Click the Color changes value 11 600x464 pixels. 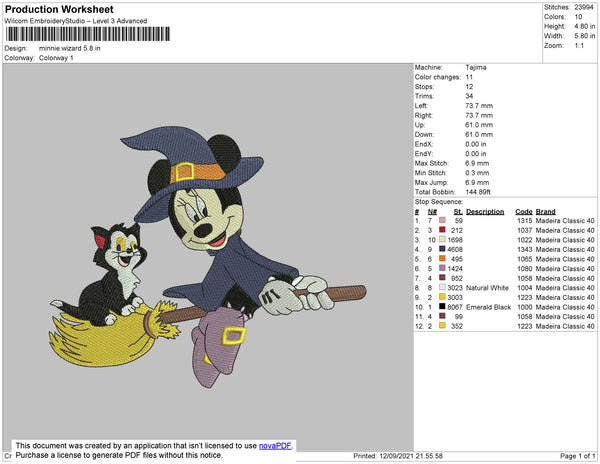[x=469, y=77]
